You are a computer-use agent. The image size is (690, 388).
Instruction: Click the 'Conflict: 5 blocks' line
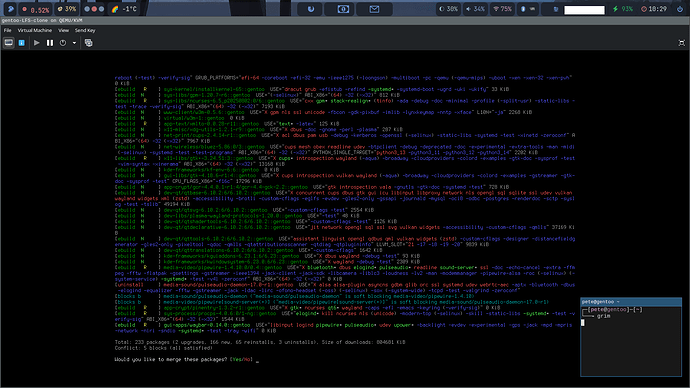pos(163,348)
